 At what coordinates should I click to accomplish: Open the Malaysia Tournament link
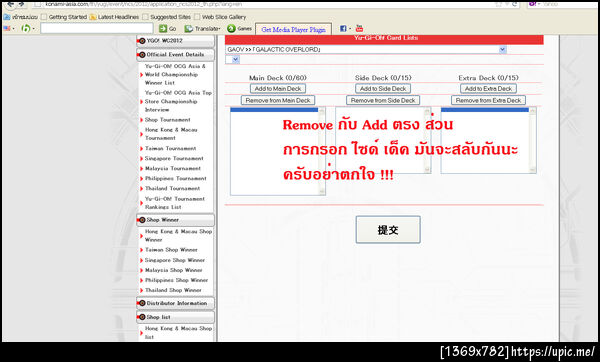pyautogui.click(x=173, y=168)
